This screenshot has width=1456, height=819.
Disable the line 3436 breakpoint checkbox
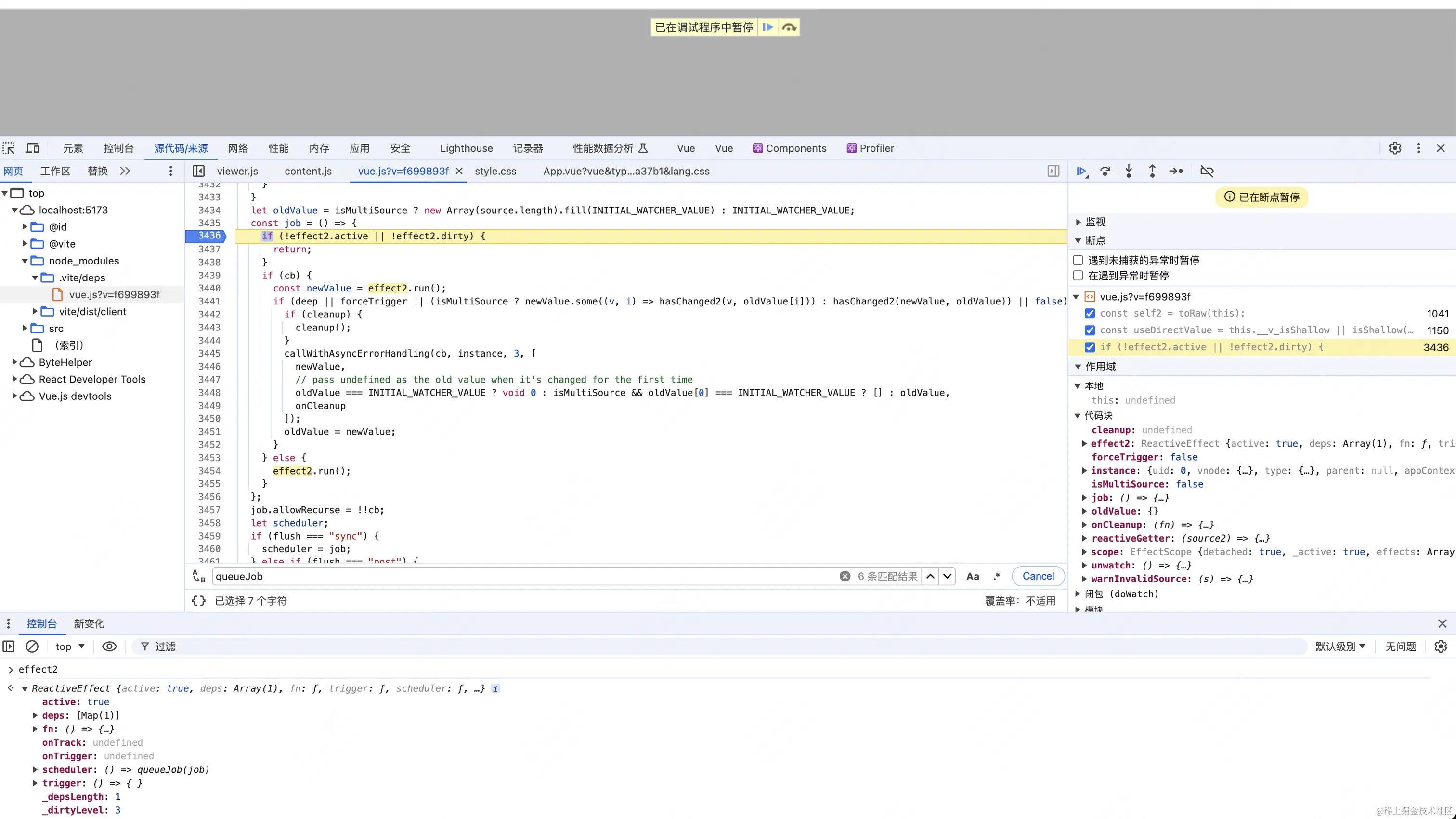coord(1090,347)
